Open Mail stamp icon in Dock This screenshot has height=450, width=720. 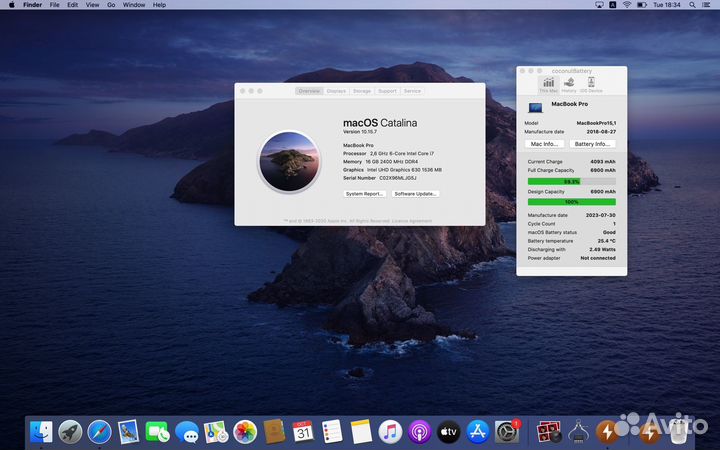[128, 432]
